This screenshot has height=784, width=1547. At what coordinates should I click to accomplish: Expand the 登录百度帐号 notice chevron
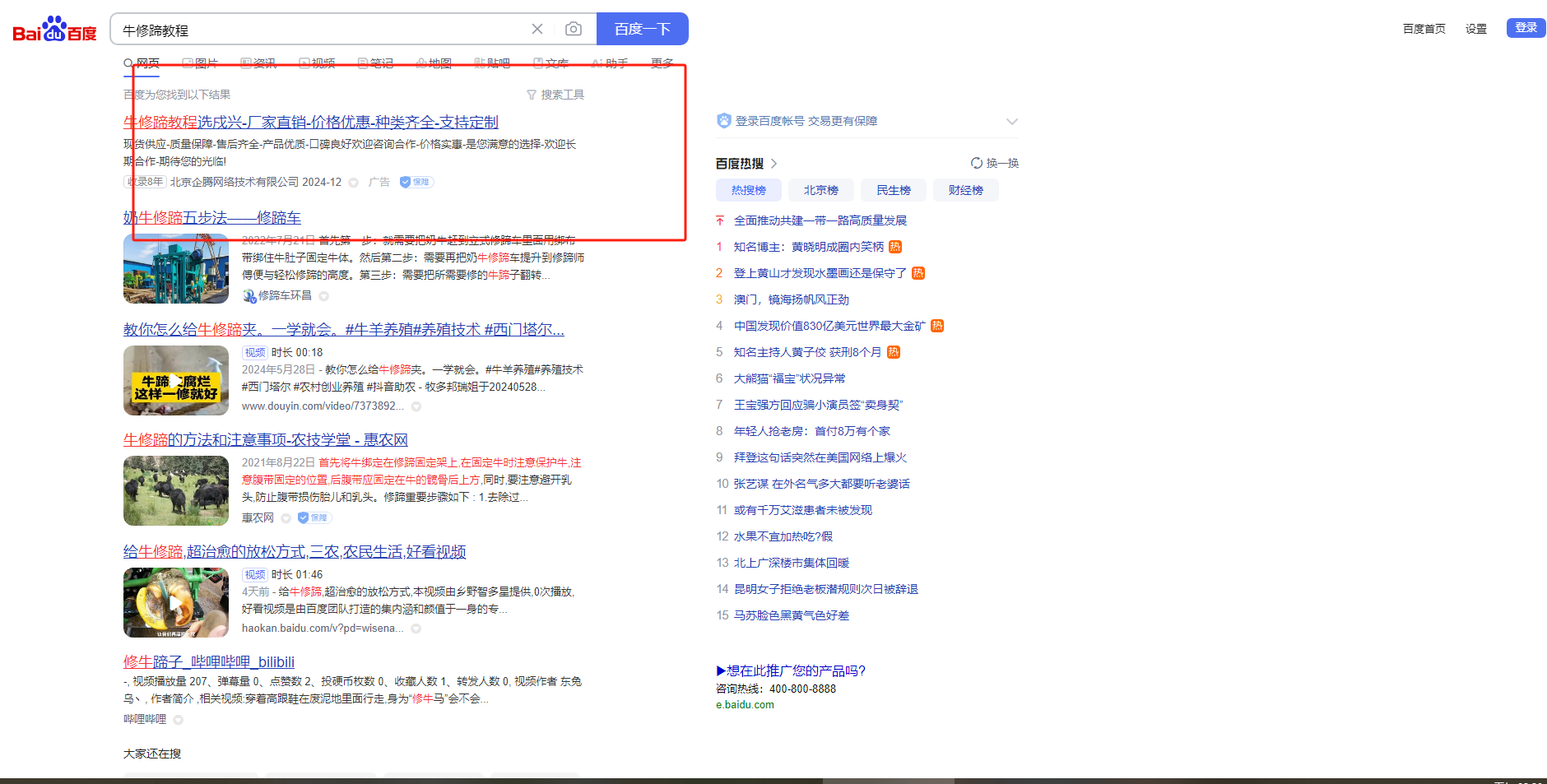[x=1011, y=122]
